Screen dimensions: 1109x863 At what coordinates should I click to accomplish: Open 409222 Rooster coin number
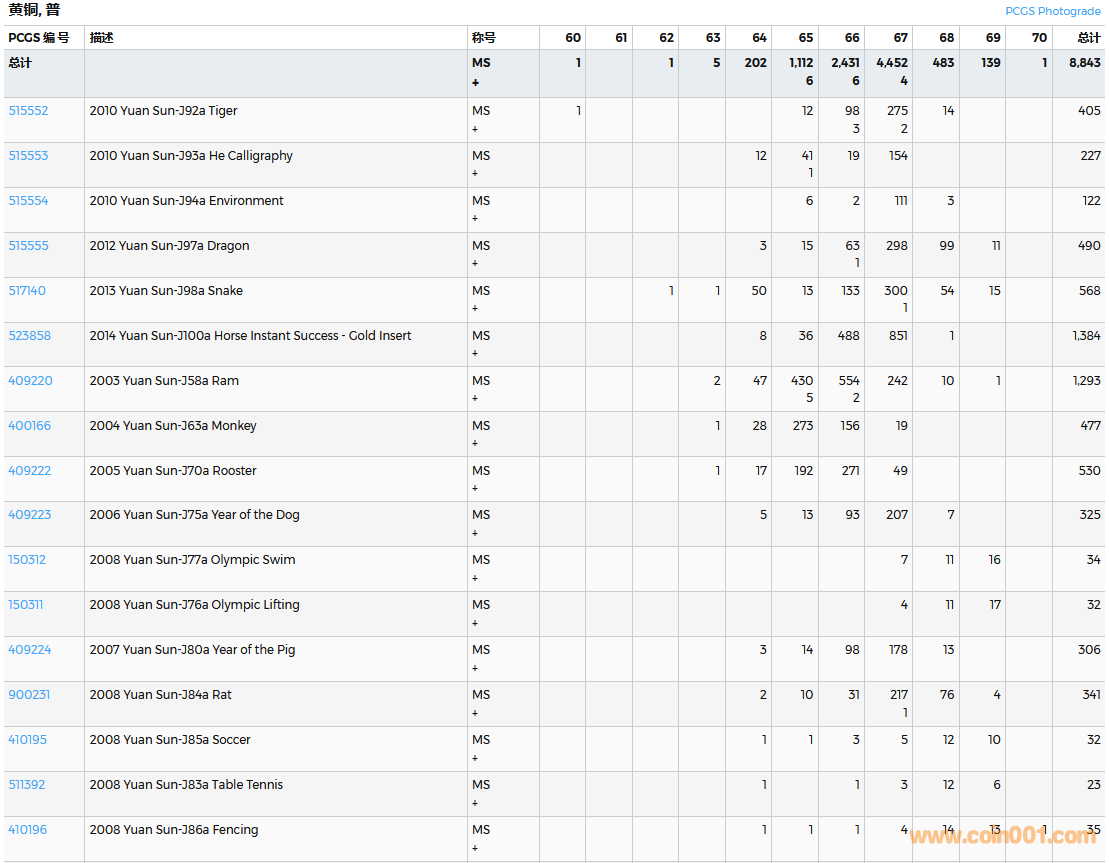tap(29, 471)
